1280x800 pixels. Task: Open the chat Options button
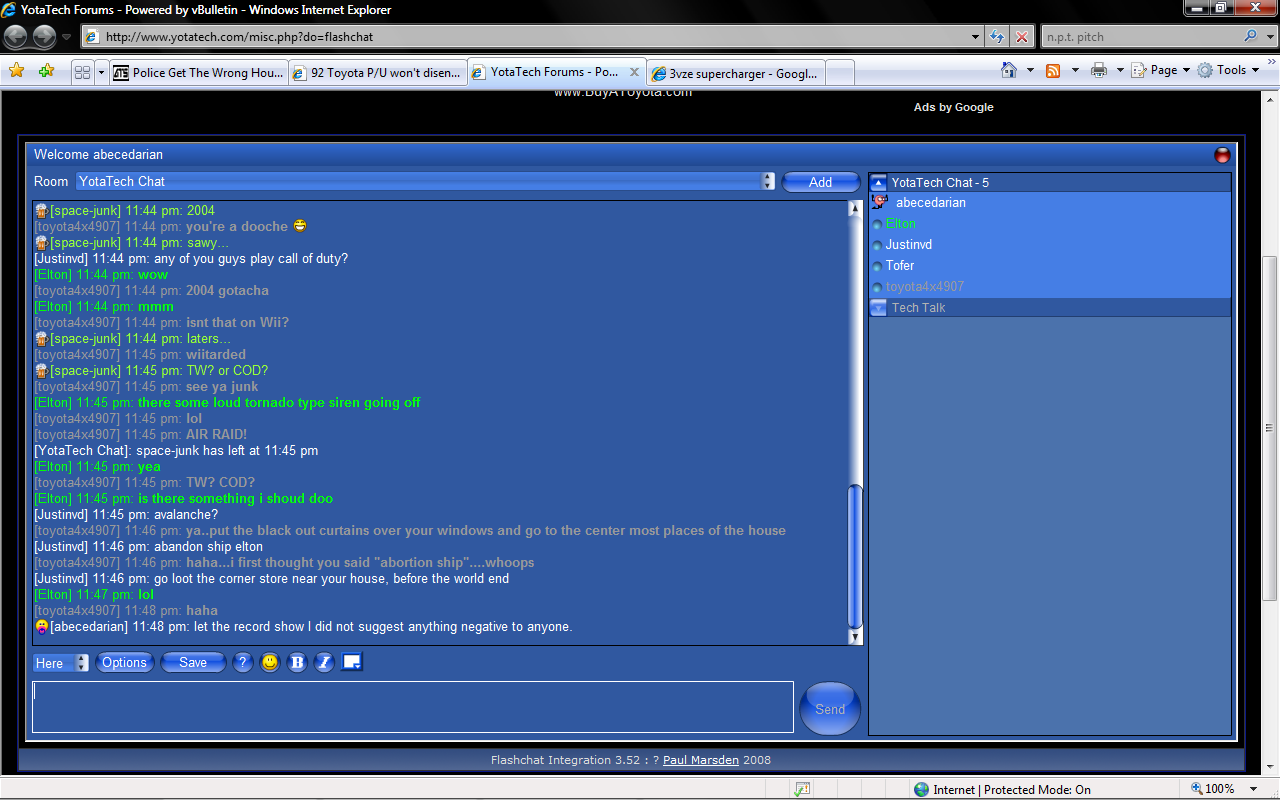click(x=125, y=662)
